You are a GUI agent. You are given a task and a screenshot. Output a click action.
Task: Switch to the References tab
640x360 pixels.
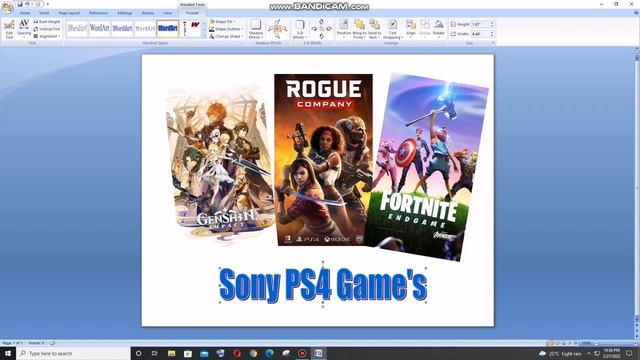(99, 13)
